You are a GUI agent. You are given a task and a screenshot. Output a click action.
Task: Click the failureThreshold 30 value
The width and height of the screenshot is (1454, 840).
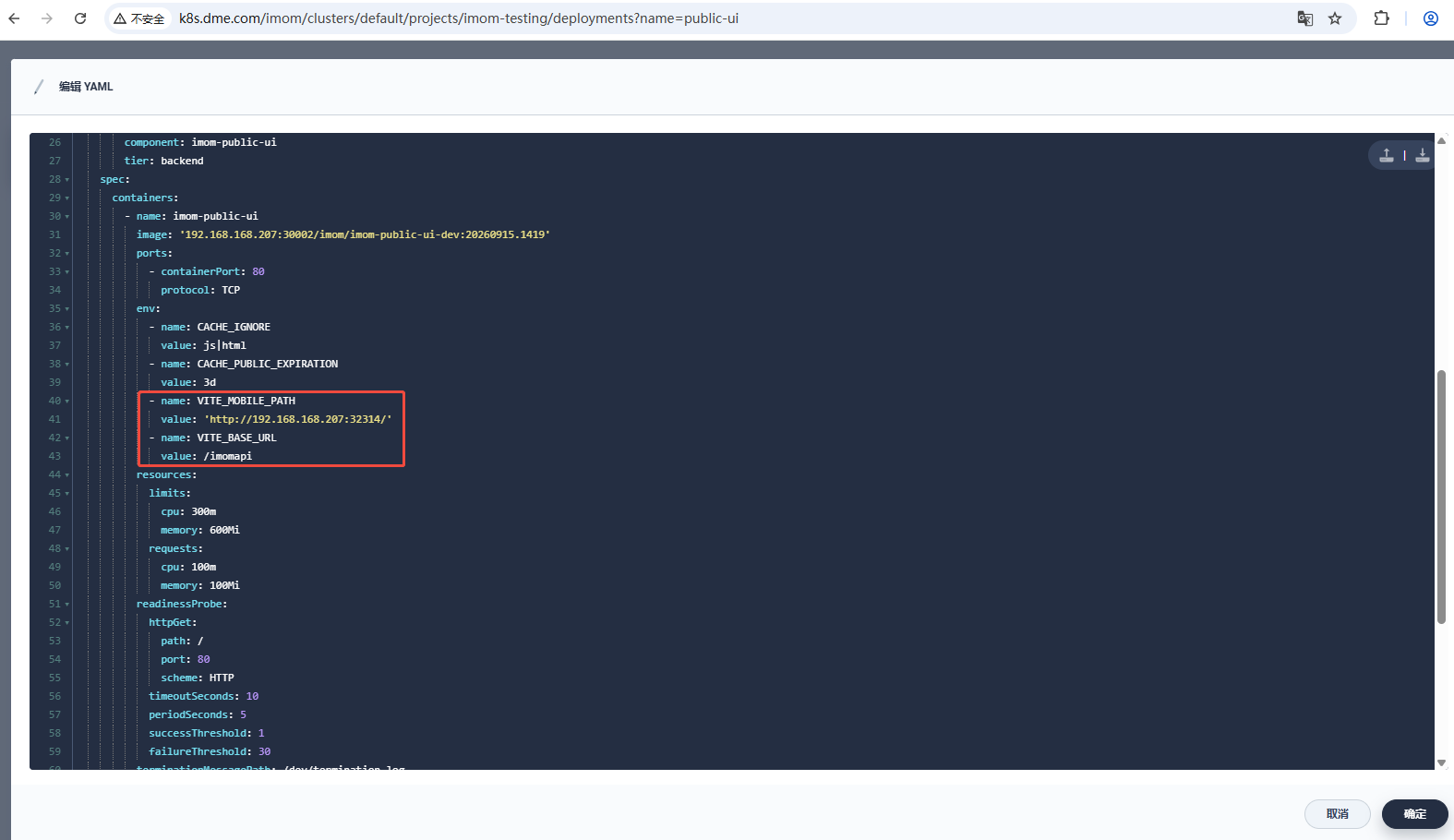[x=264, y=751]
